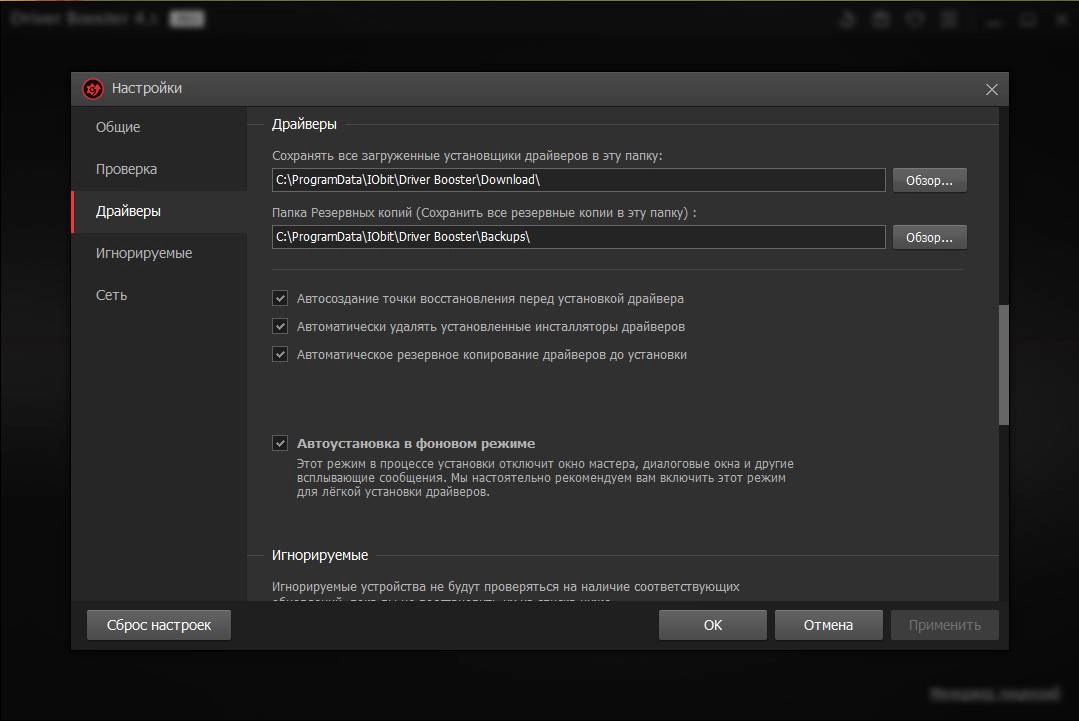Browse for driver download folder with Обзор
This screenshot has height=721, width=1079.
(930, 180)
